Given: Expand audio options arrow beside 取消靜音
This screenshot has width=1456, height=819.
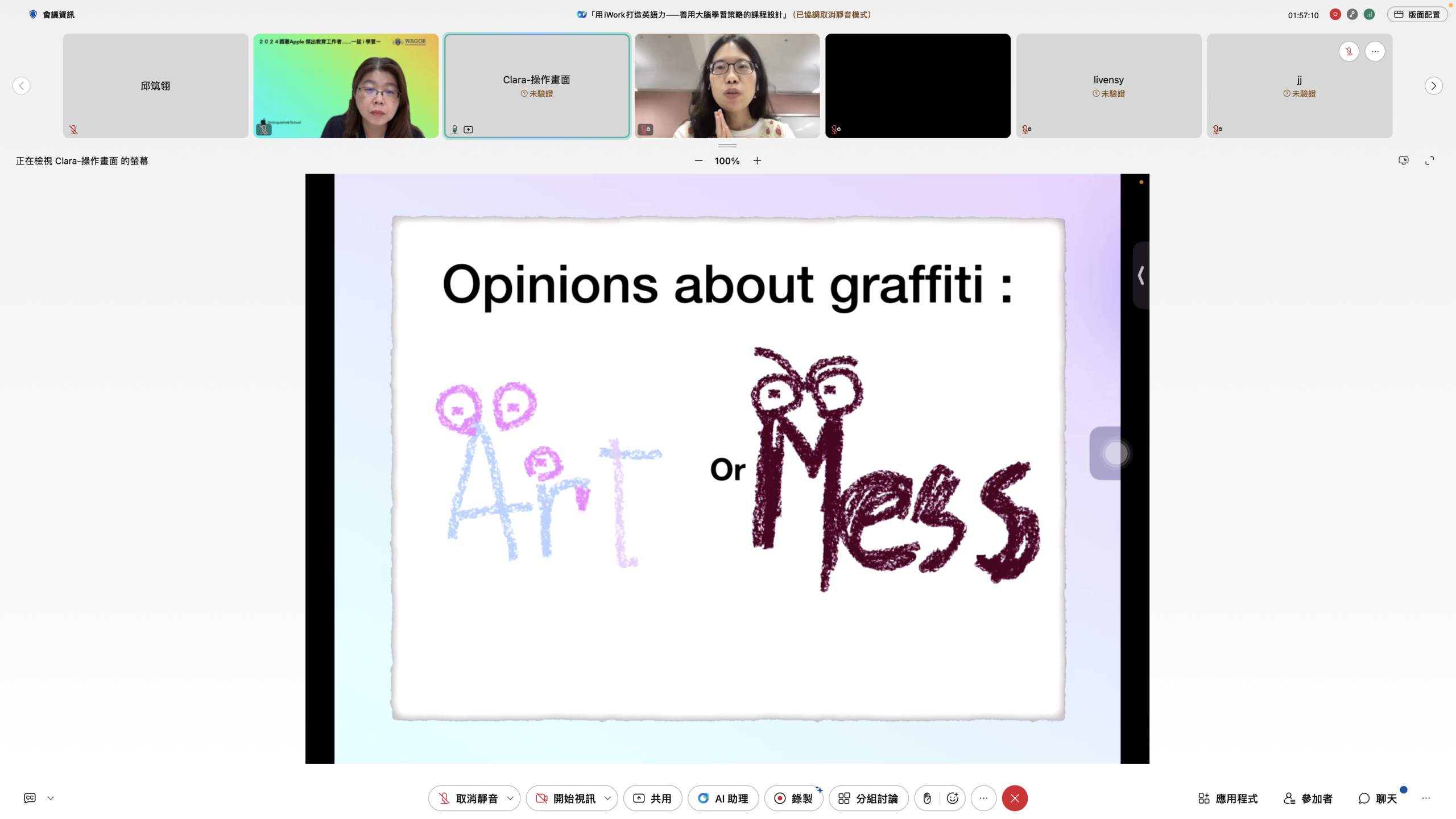Looking at the screenshot, I should click(x=510, y=799).
